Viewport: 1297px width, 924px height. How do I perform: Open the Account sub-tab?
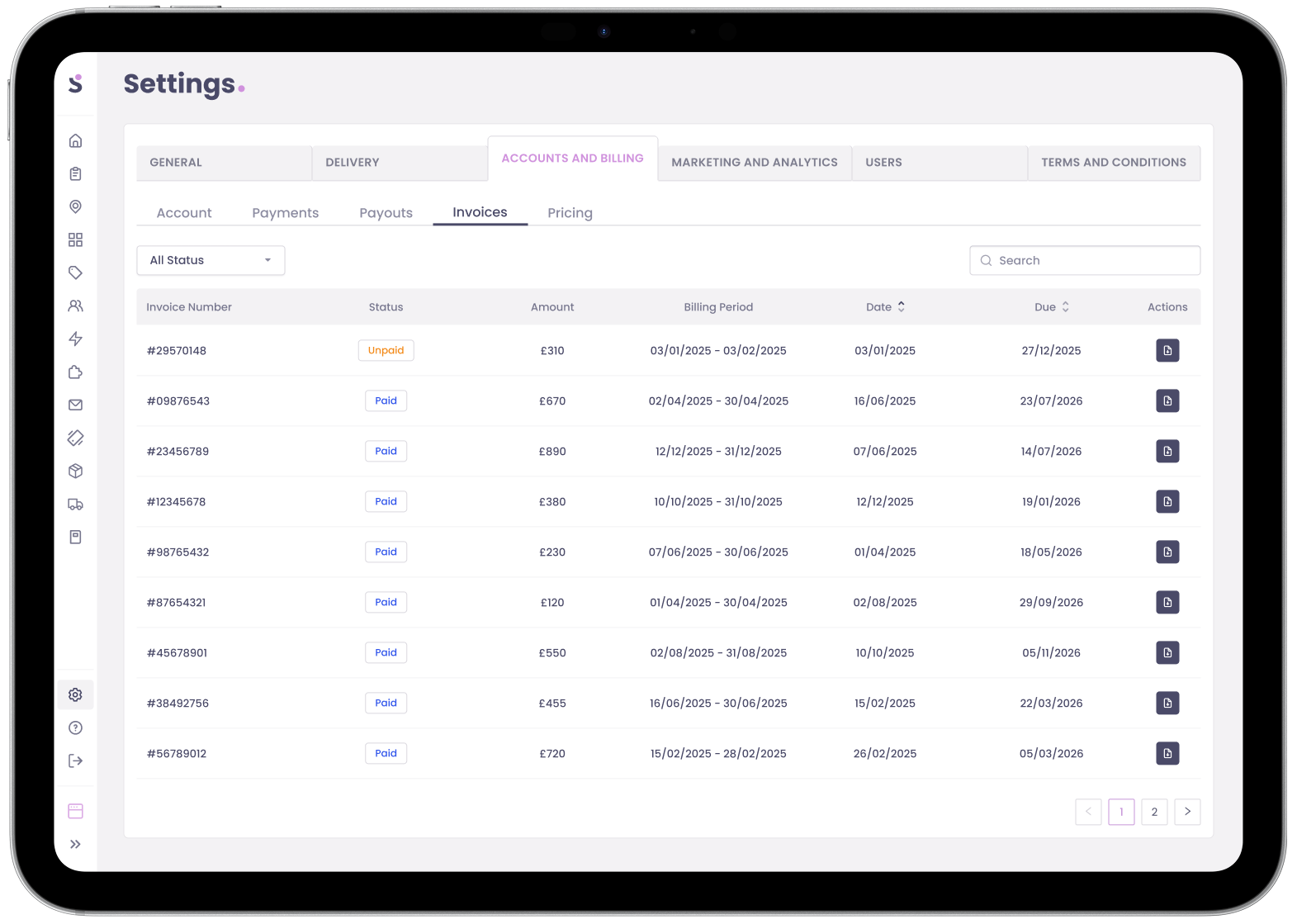184,213
